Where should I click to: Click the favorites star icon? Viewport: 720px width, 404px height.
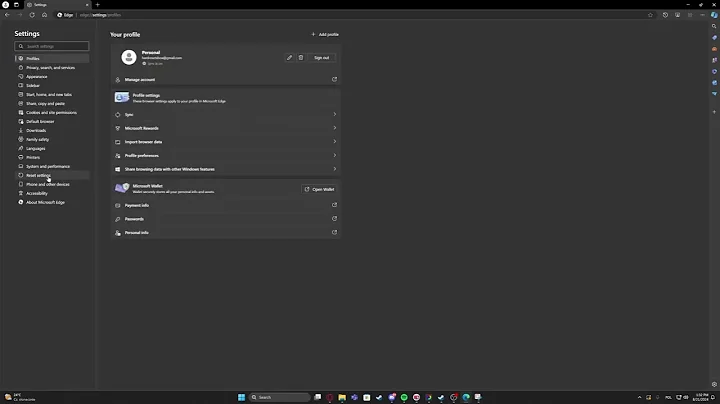pos(650,15)
